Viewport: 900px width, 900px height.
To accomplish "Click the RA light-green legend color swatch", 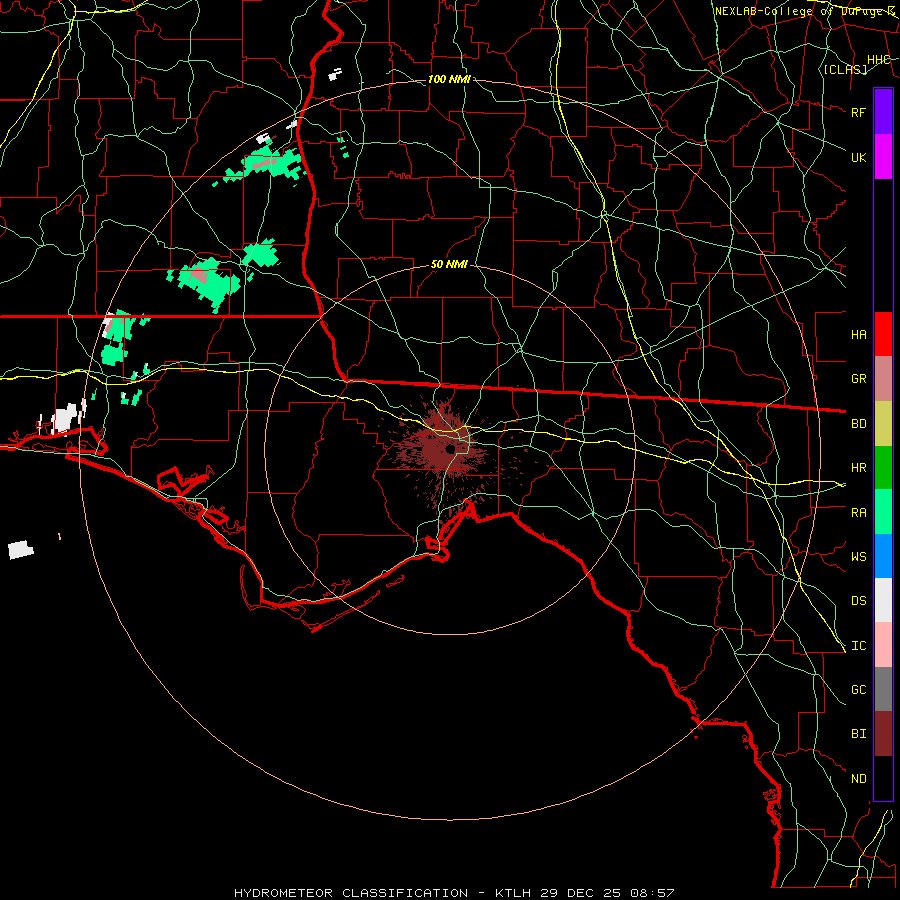I will coord(883,512).
